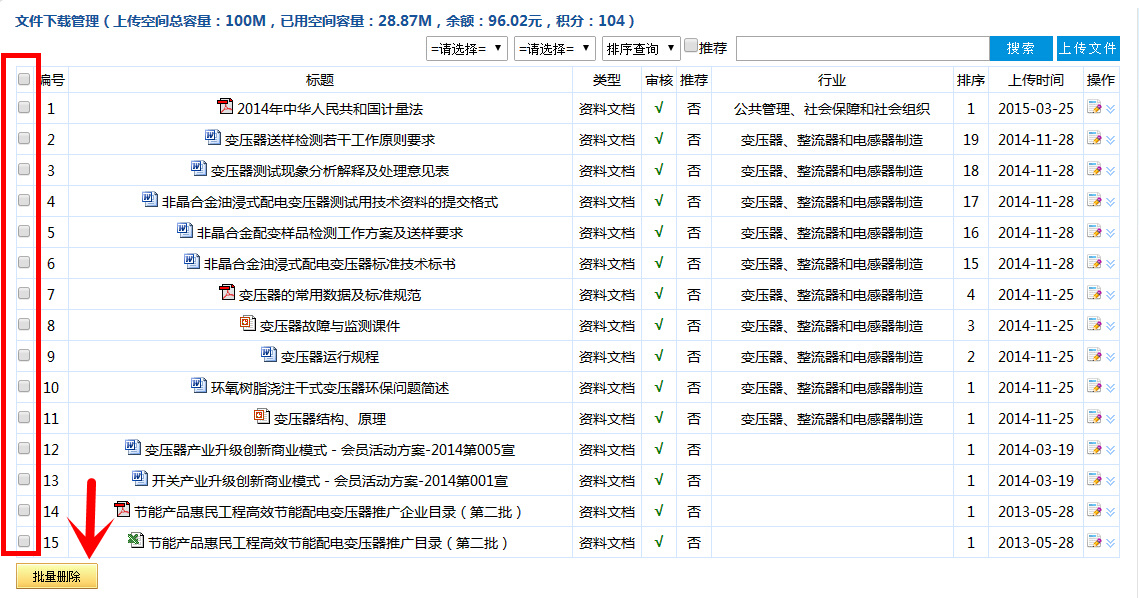Open the 排序查询 dropdown

point(640,49)
